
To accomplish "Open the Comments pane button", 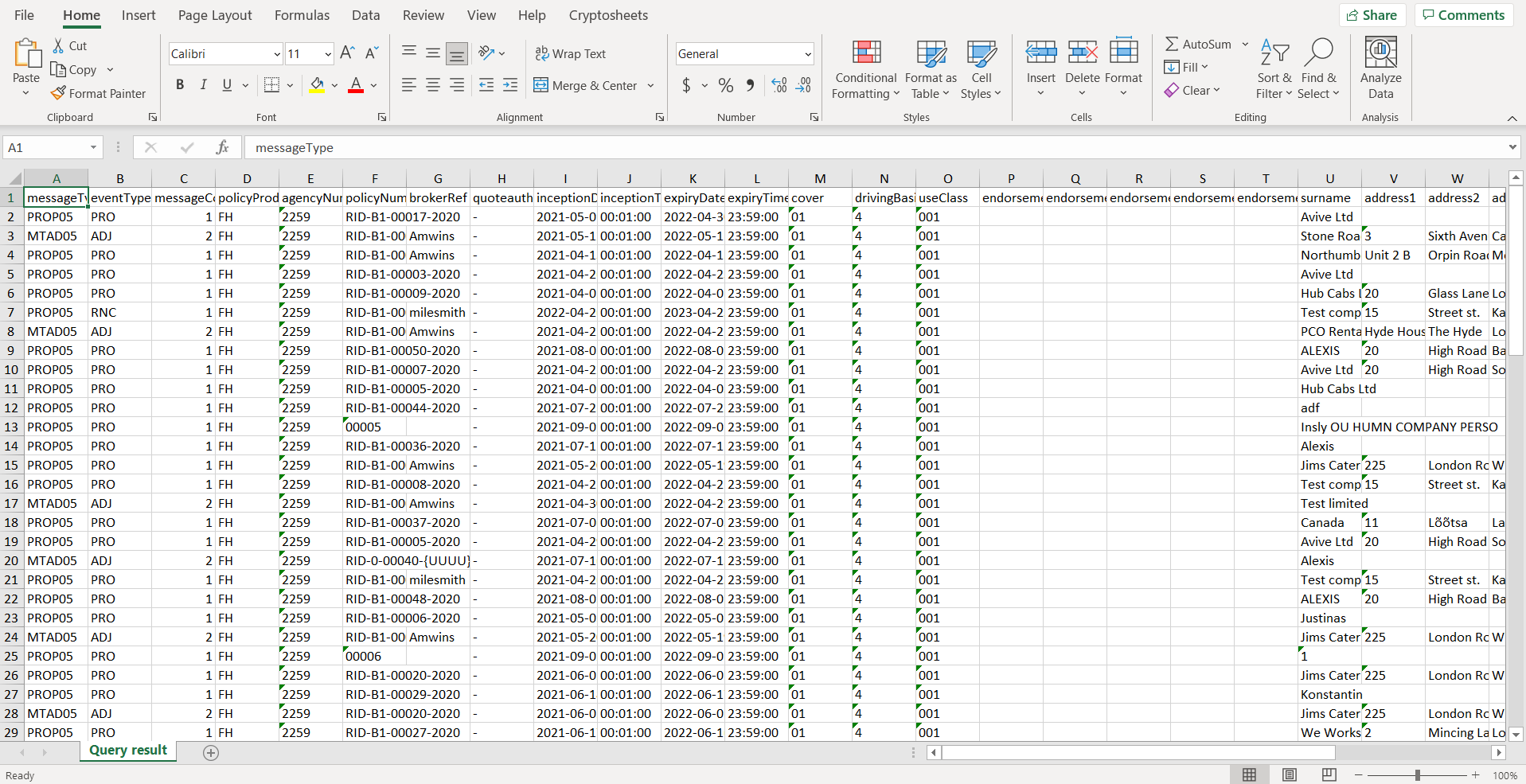I will pos(1463,15).
